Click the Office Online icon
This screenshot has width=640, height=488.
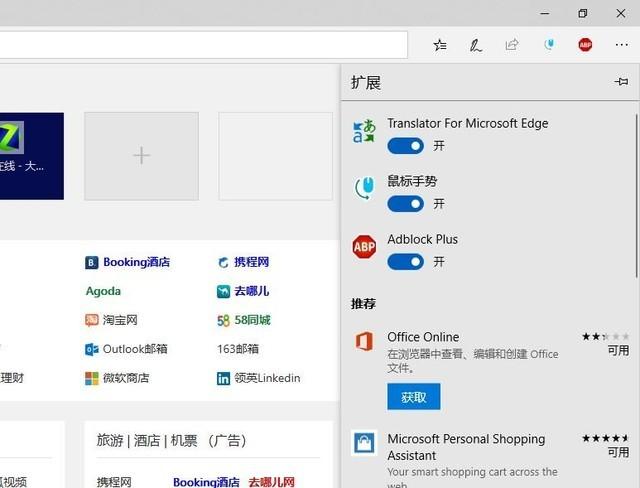click(364, 341)
